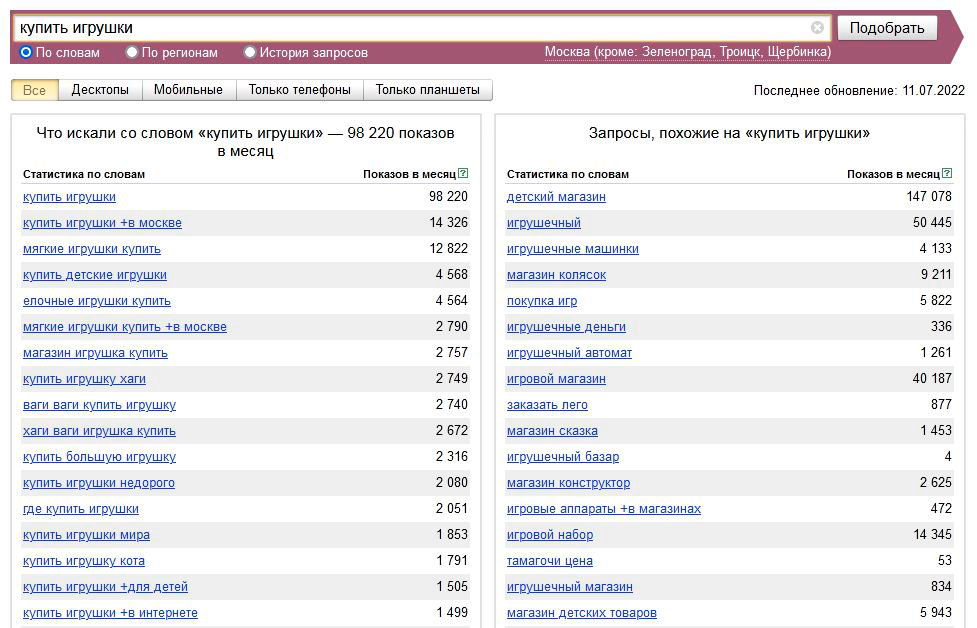This screenshot has height=628, width=977.
Task: Open help icon beside left 'Показов в месяц'
Action: coord(463,174)
